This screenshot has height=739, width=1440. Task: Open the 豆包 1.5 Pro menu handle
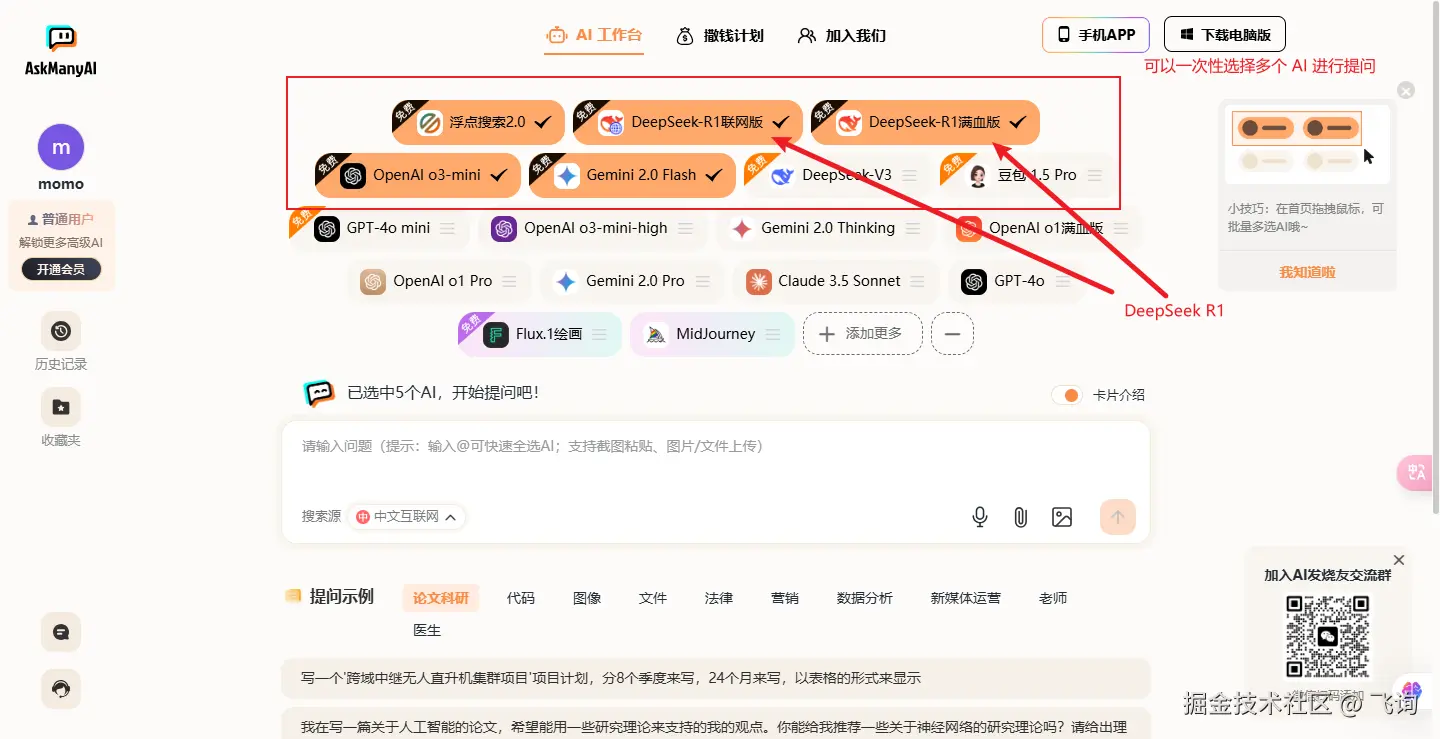pyautogui.click(x=1095, y=175)
